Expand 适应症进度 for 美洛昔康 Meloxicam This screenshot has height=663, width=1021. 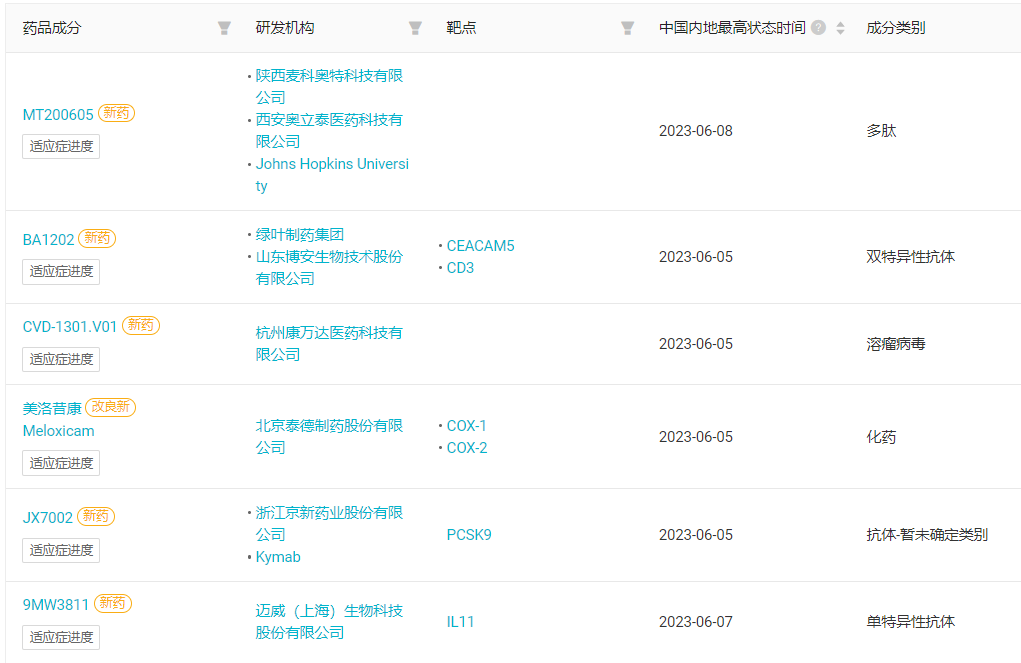(61, 463)
